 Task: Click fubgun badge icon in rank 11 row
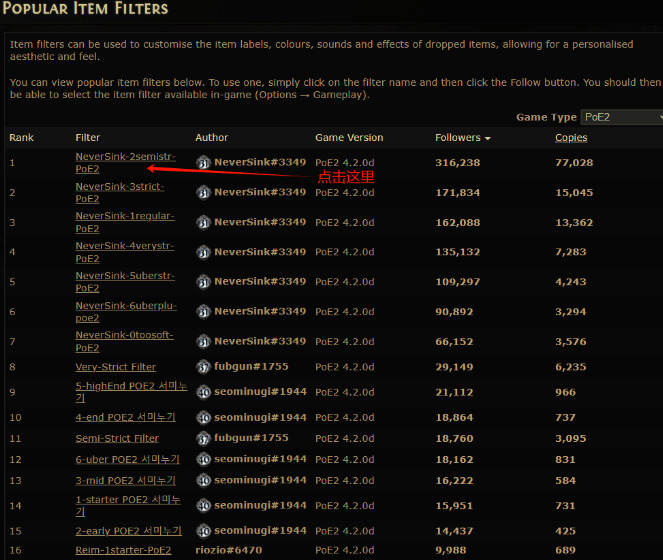click(x=203, y=439)
